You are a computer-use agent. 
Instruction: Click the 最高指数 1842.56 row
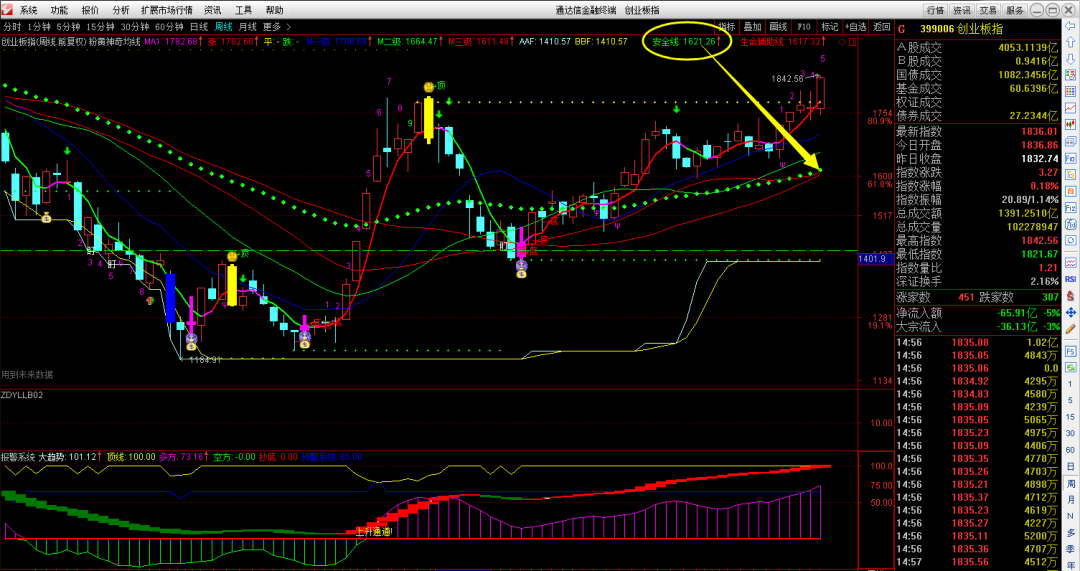point(978,240)
